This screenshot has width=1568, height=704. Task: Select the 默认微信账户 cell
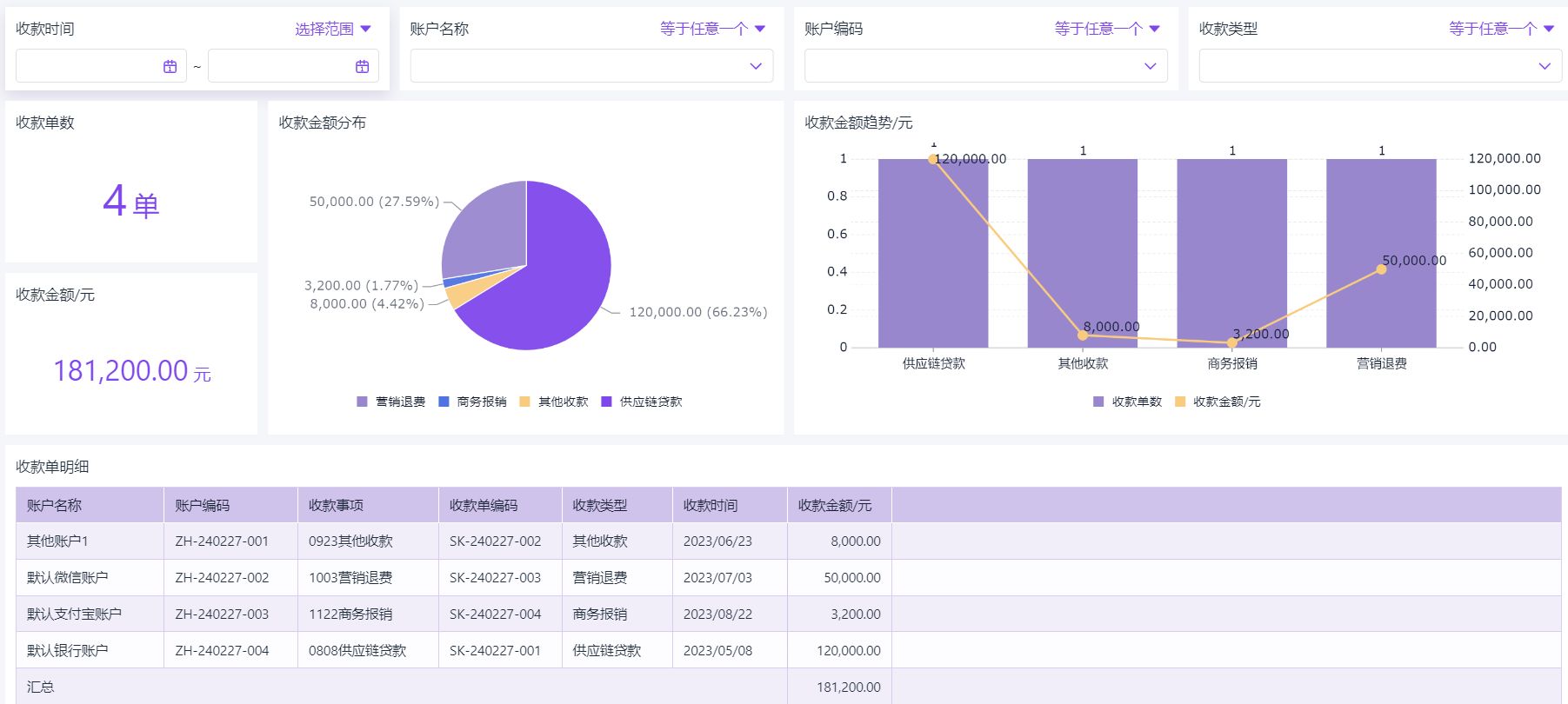tap(90, 577)
